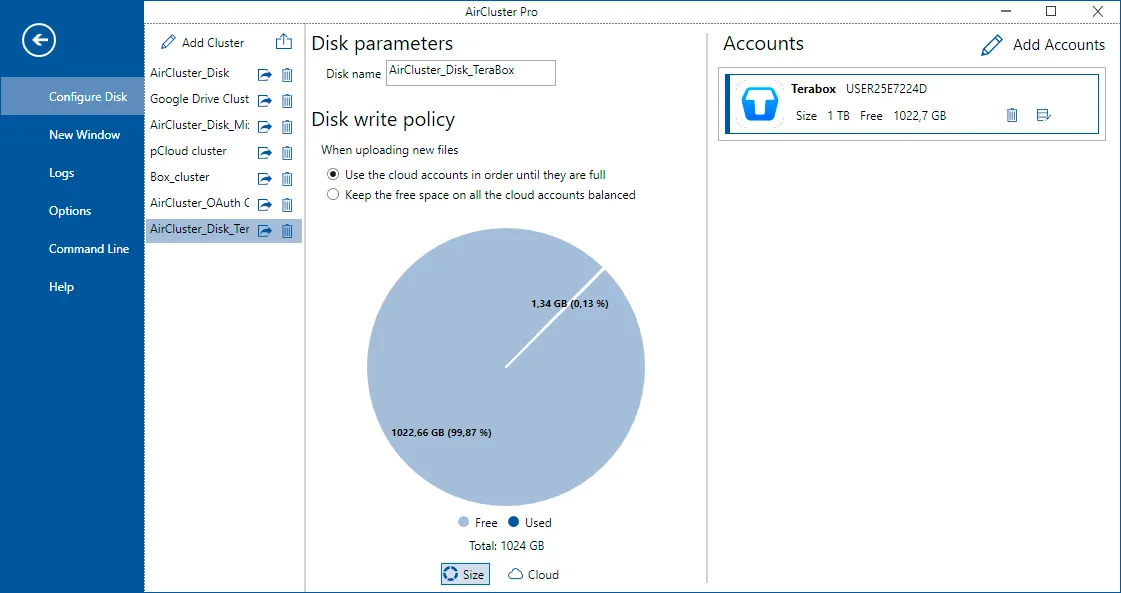
Task: Click the export clusters upload icon
Action: pos(284,41)
